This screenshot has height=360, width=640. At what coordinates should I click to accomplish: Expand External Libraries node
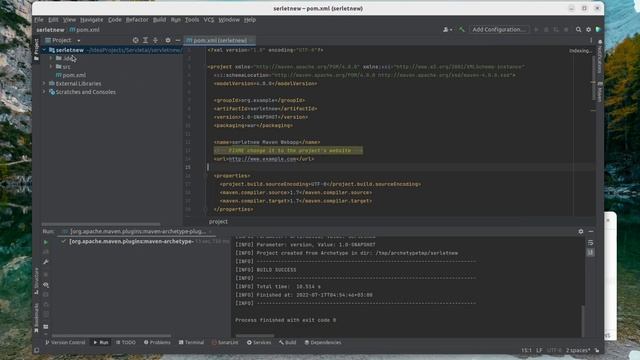click(x=44, y=83)
